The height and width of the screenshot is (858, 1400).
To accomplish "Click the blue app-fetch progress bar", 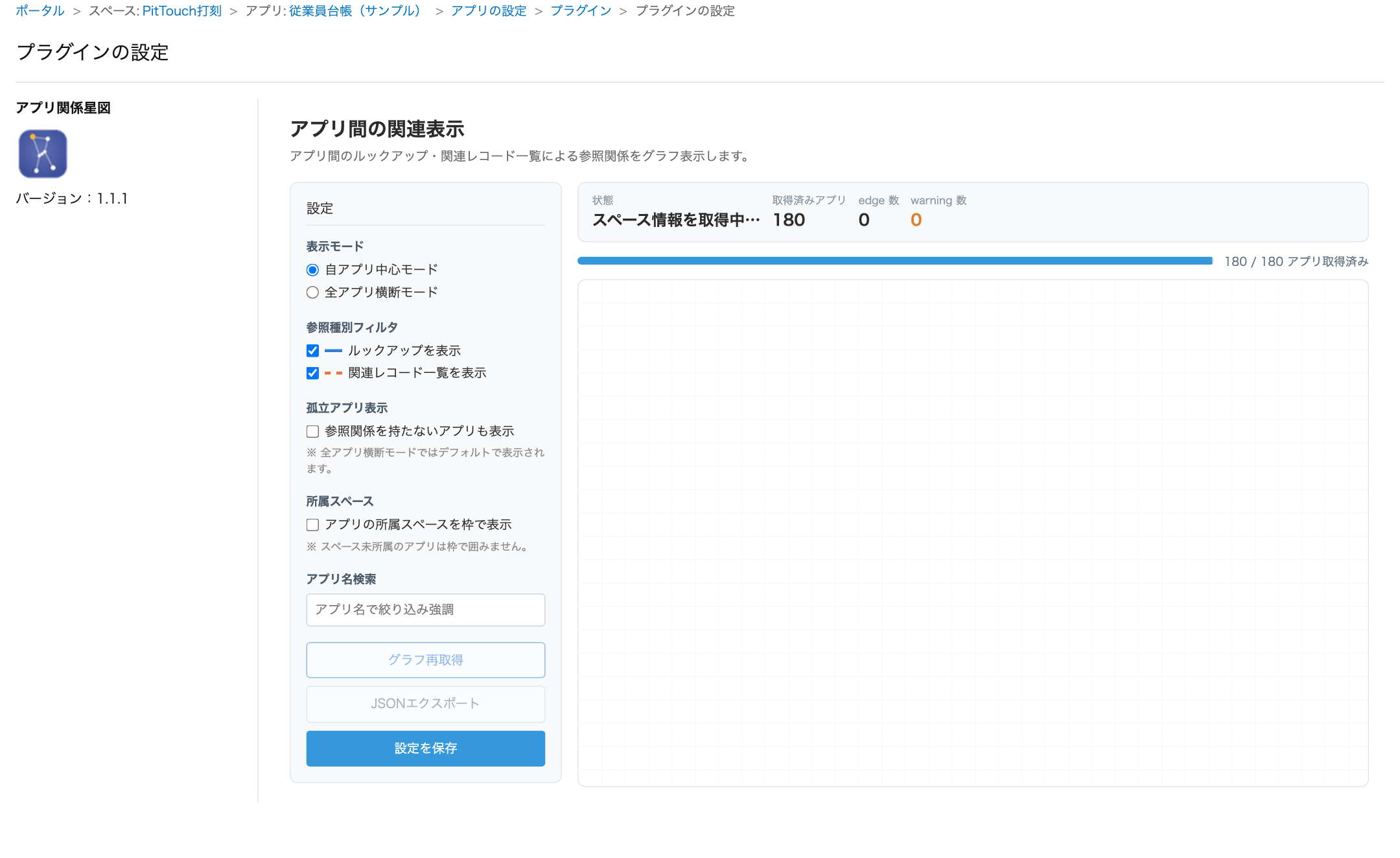I will (895, 261).
